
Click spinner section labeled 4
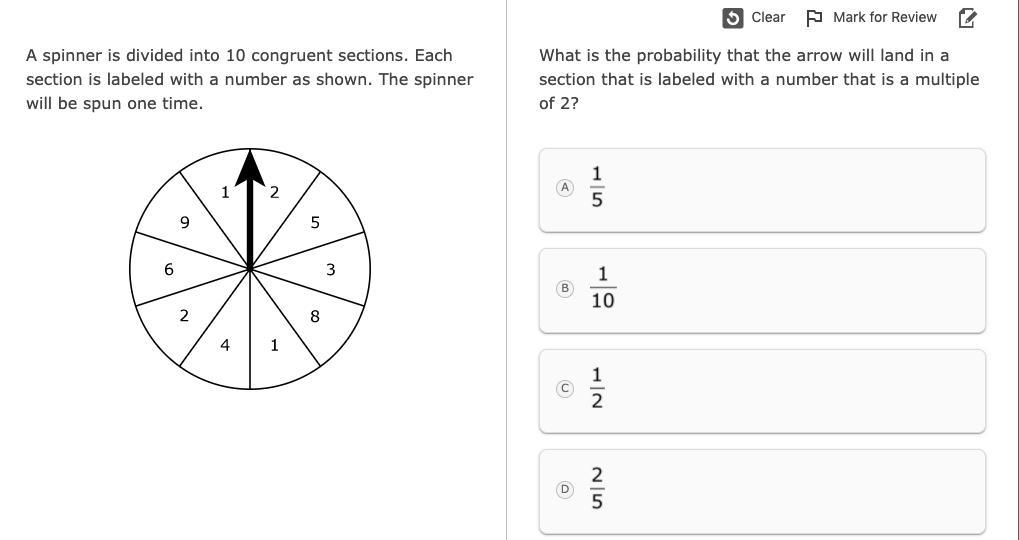225,345
